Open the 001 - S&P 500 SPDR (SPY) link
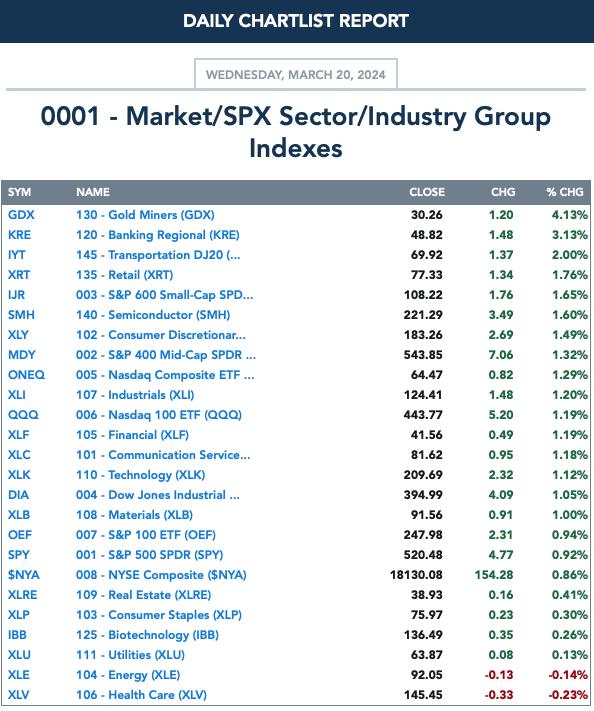The image size is (594, 711). point(149,555)
